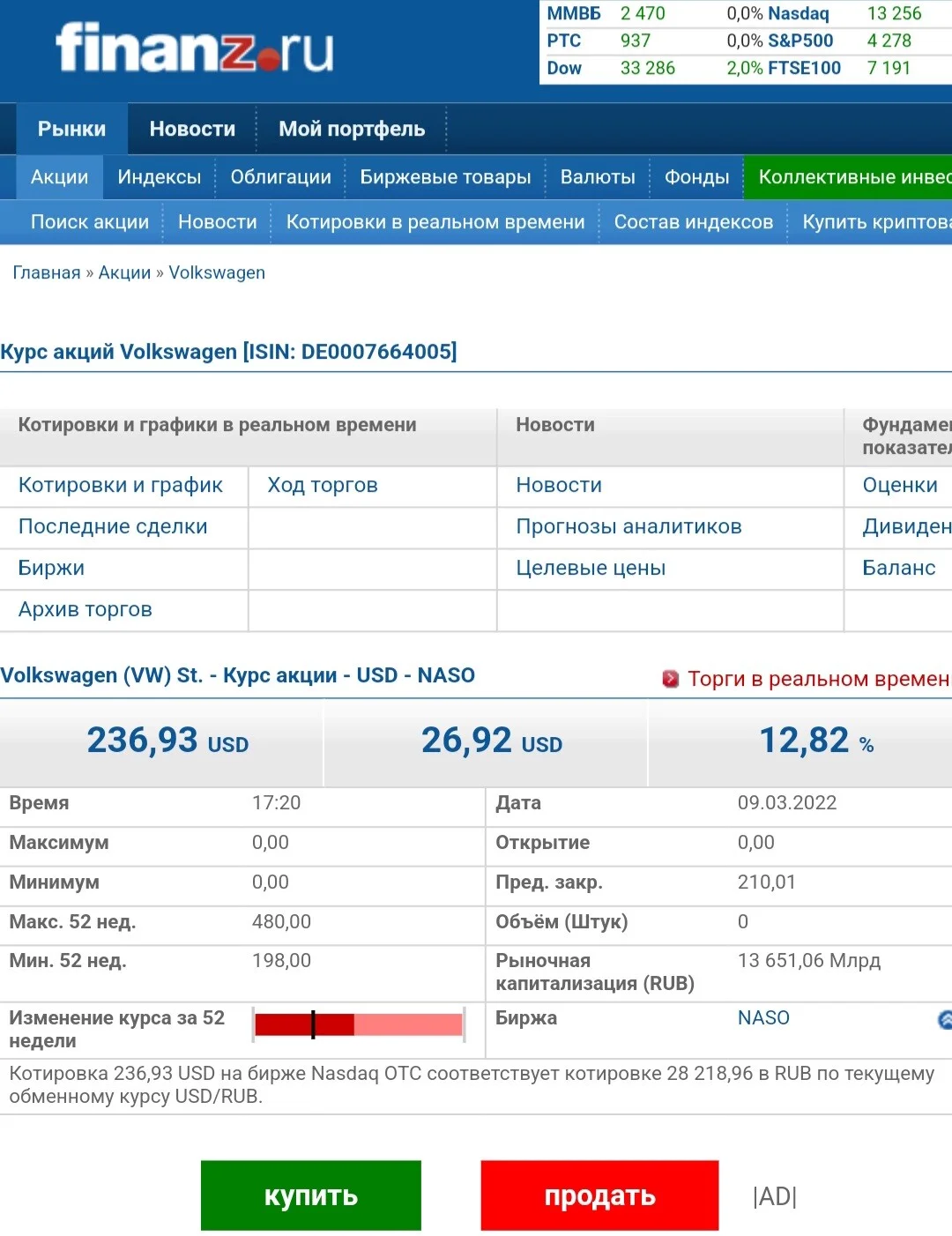Click the S&P500 index in ticker
Screen dimensions: 952x1236
click(800, 41)
